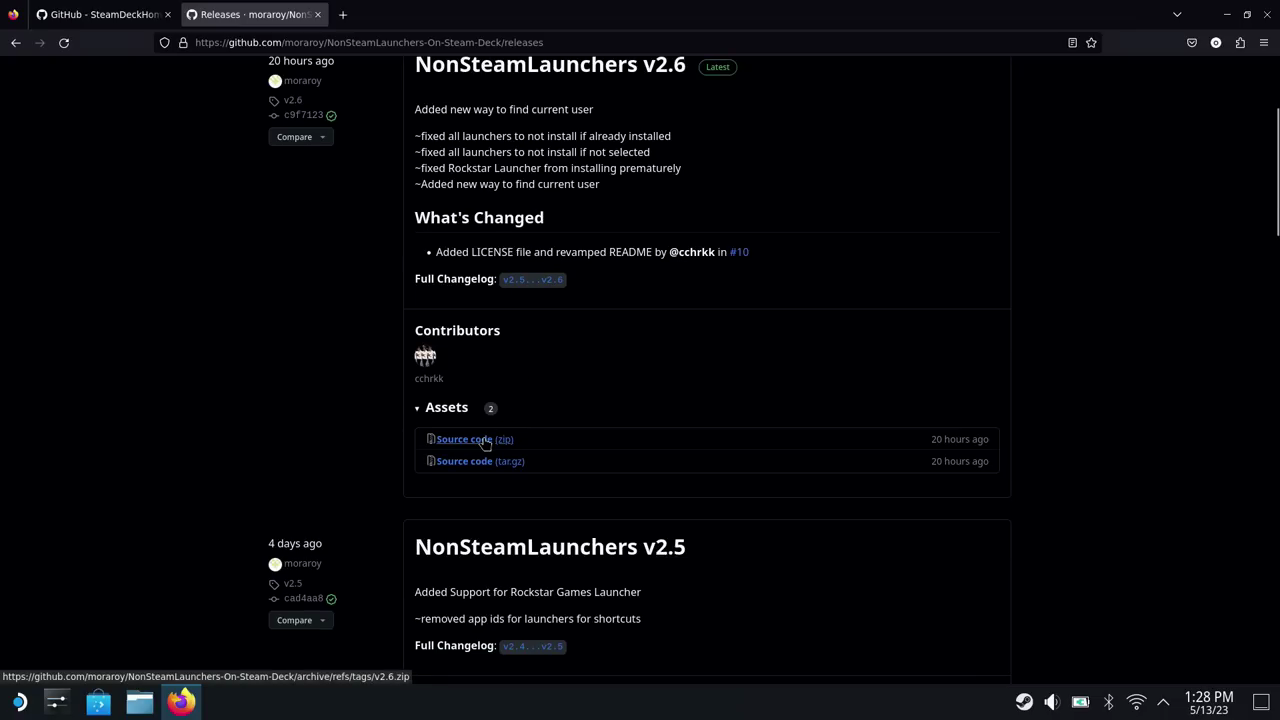Open battery status in system tray
Screen dimensions: 1280x720
click(x=1080, y=702)
